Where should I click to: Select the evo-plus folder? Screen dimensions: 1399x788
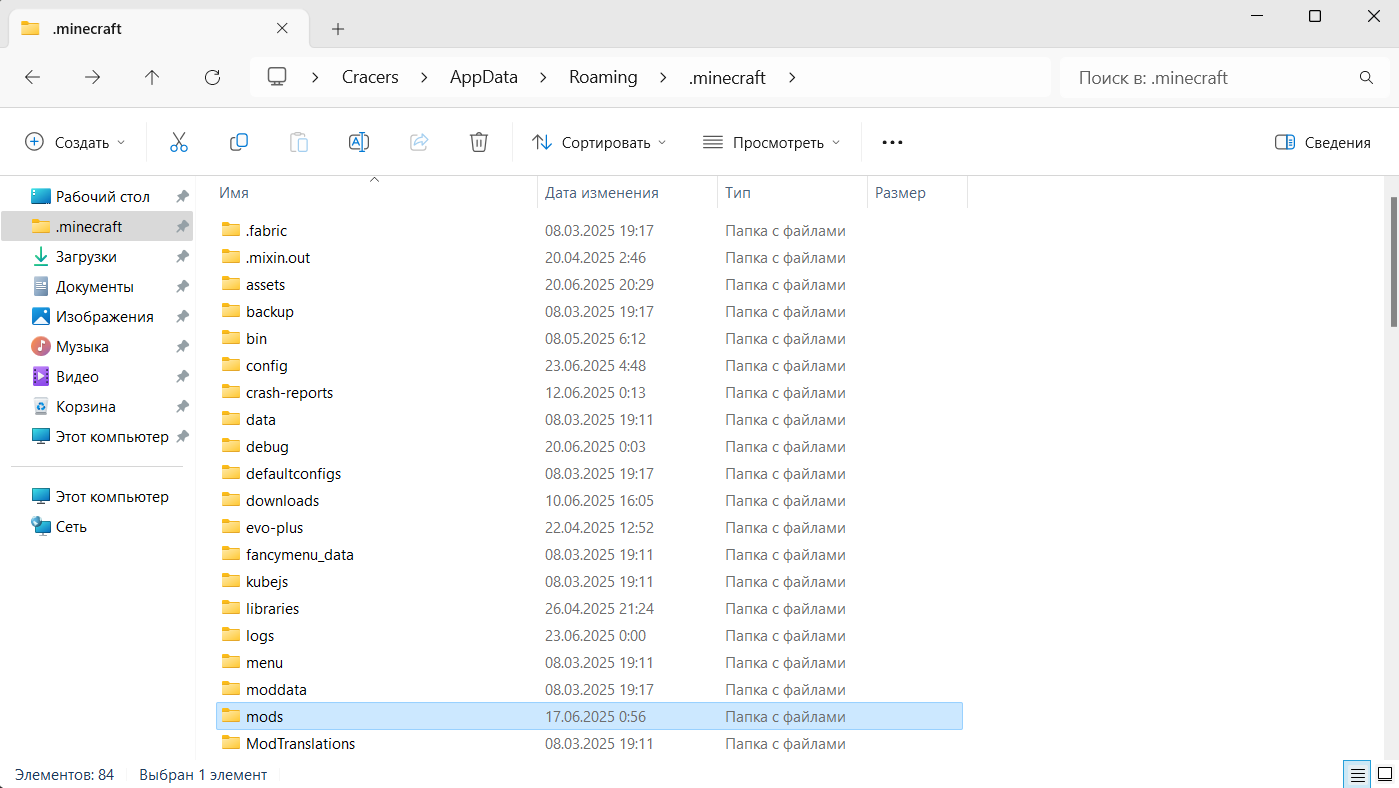click(589, 527)
